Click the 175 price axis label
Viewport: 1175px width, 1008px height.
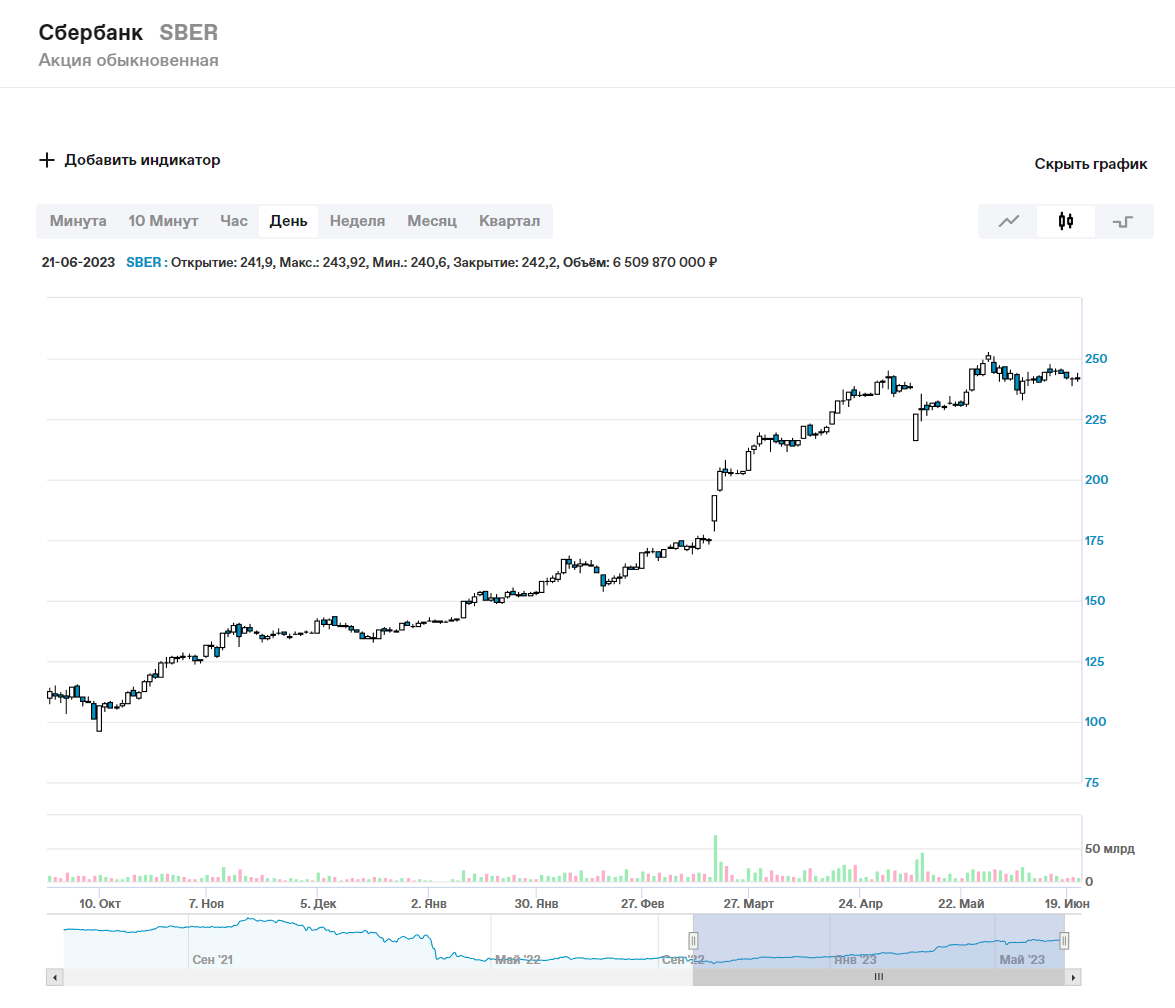click(x=1094, y=540)
